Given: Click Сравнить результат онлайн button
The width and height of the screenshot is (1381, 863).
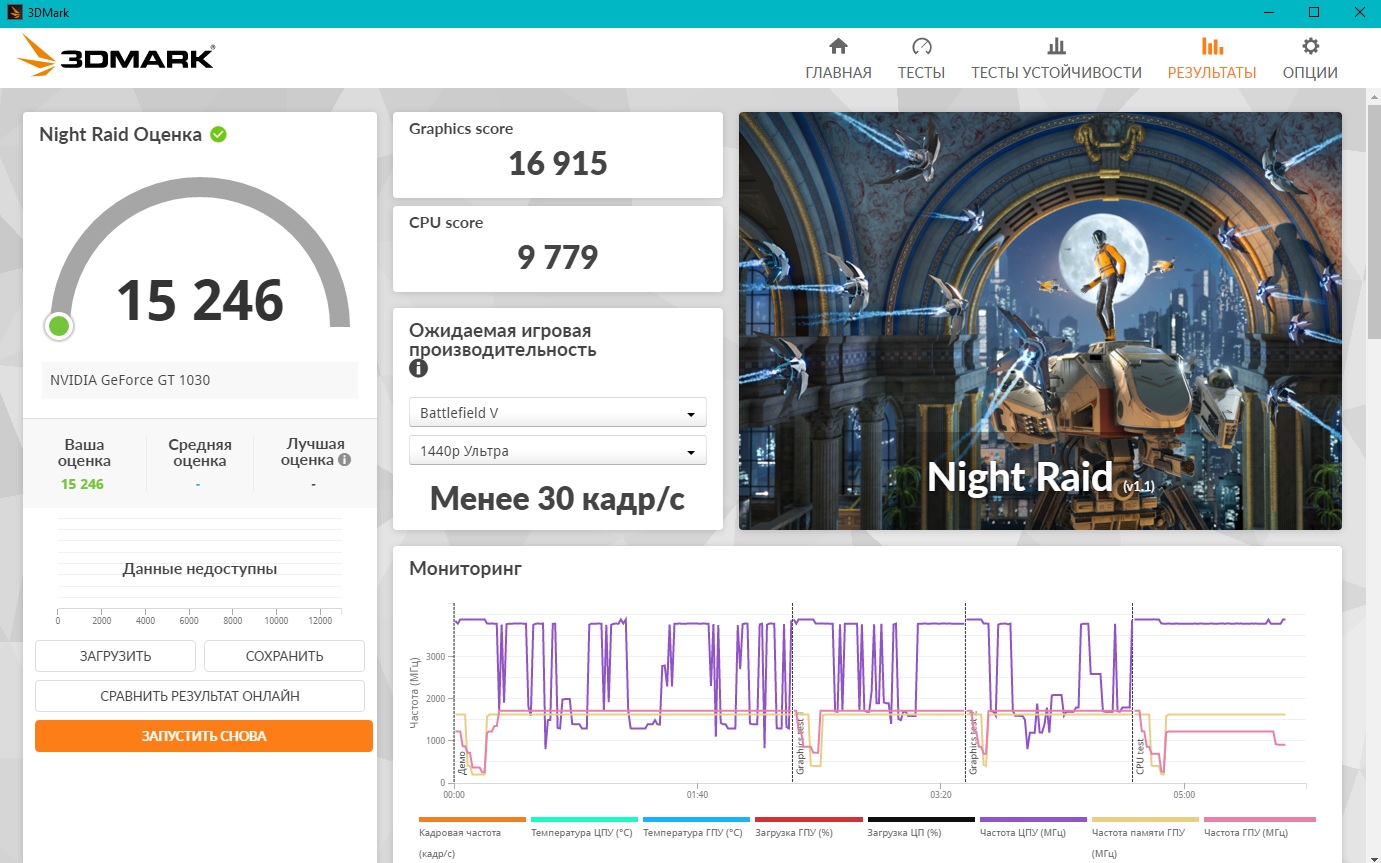Looking at the screenshot, I should [x=200, y=696].
